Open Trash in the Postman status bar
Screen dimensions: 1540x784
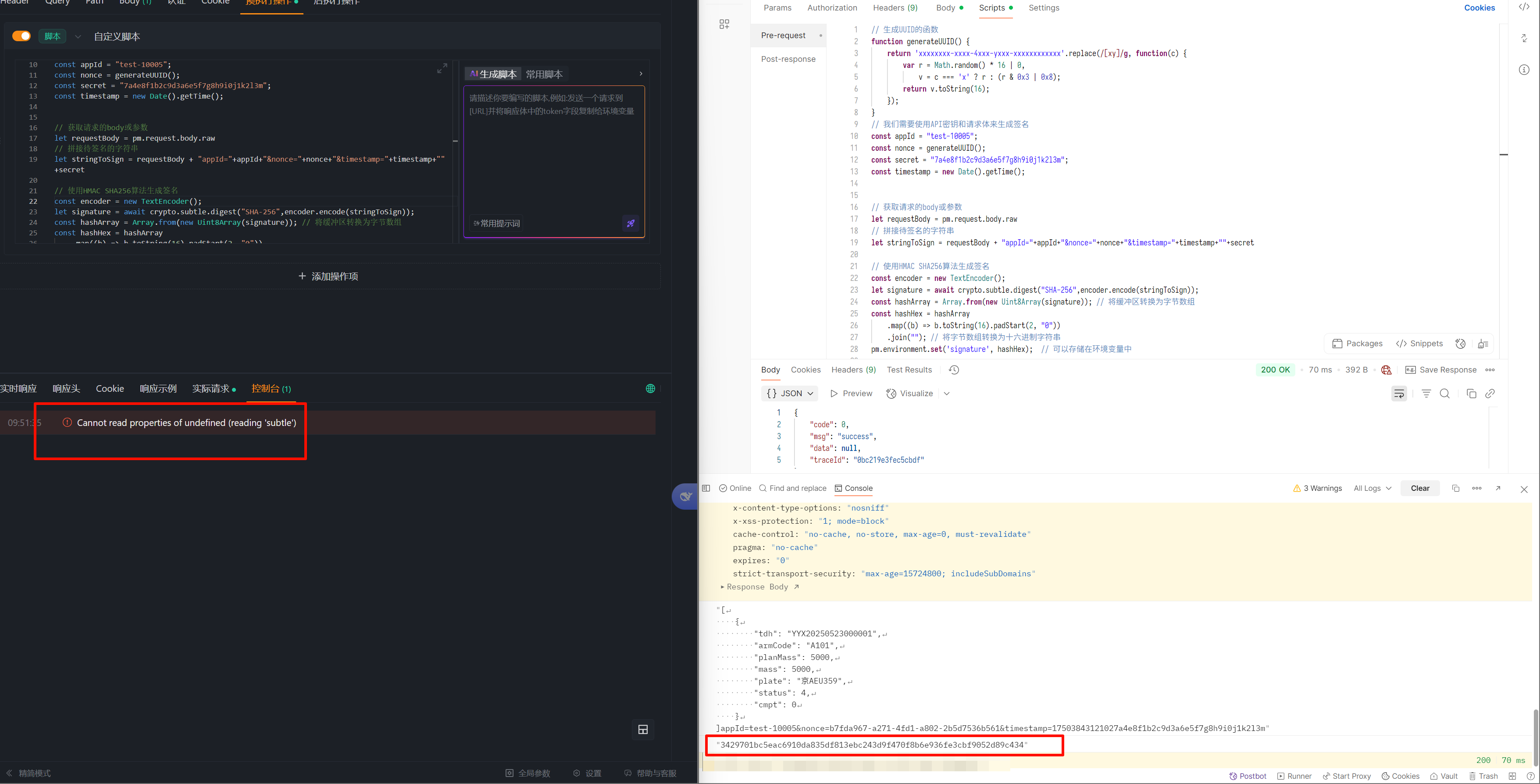point(1483,776)
